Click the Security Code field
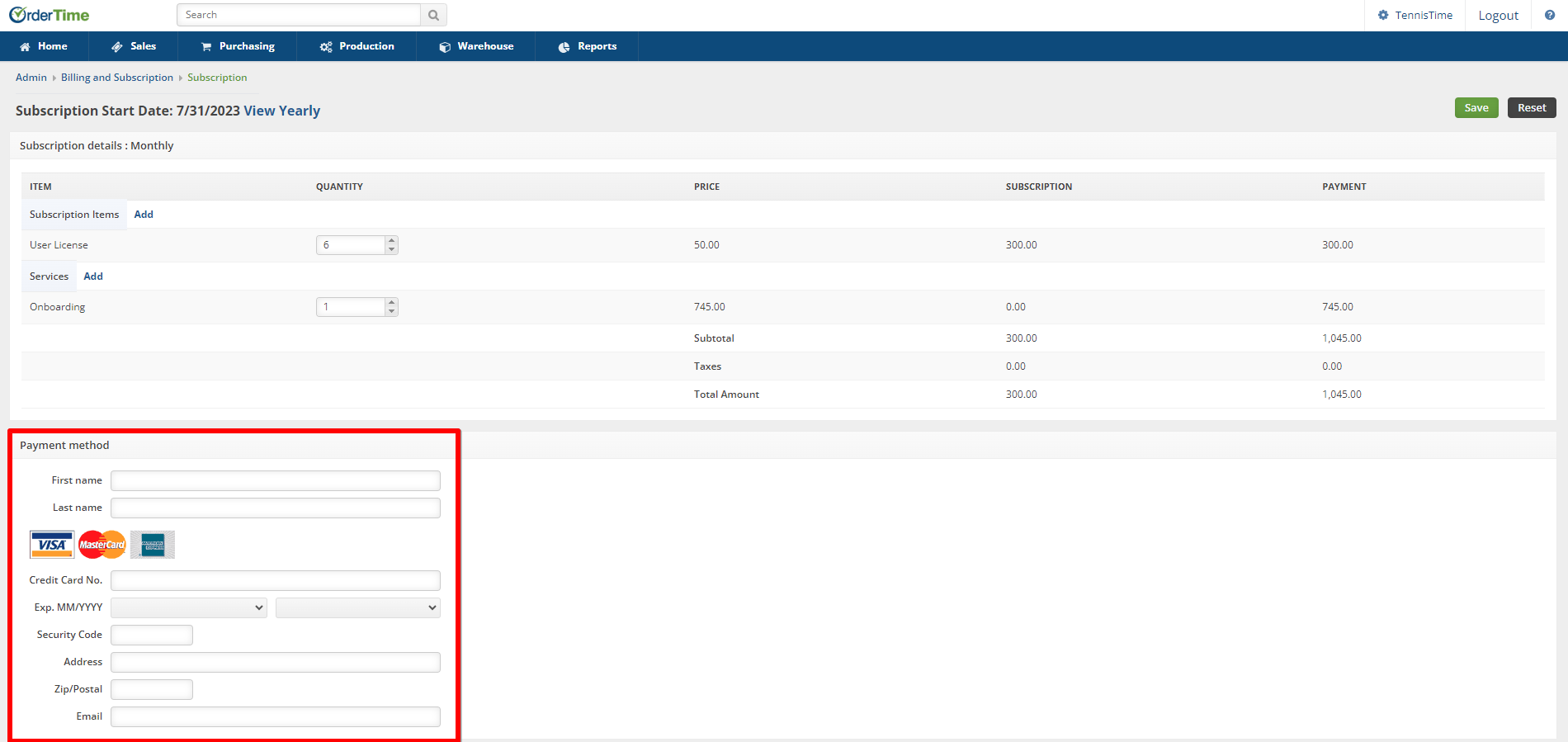The height and width of the screenshot is (742, 1568). tap(152, 635)
